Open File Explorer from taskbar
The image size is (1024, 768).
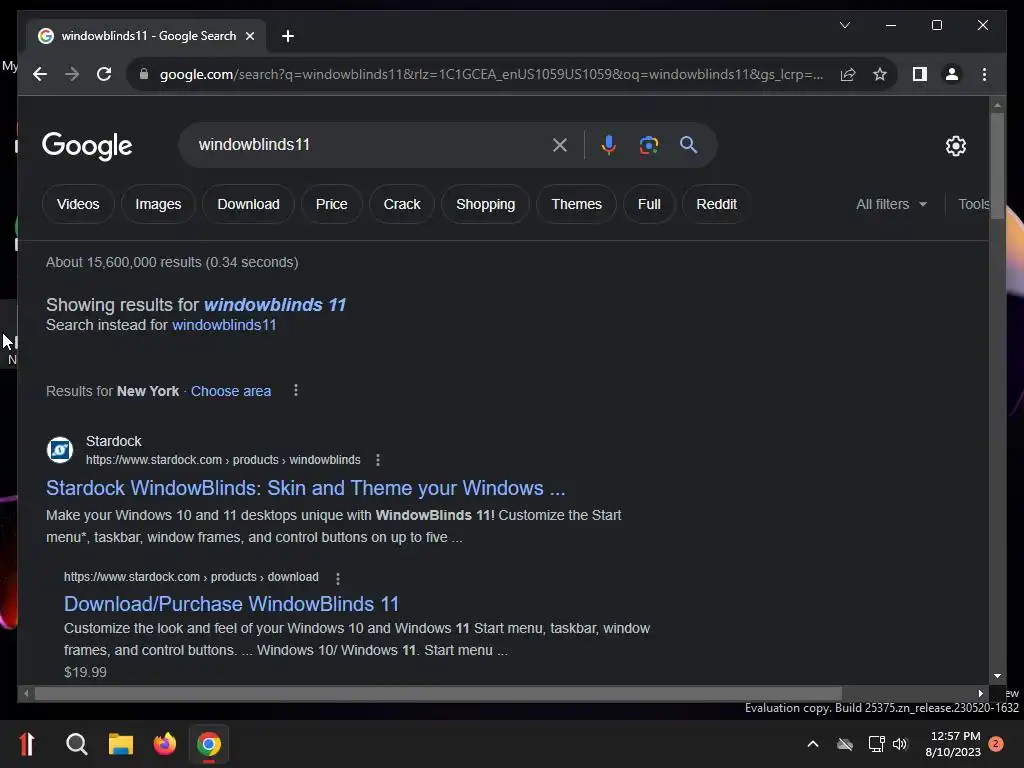pyautogui.click(x=121, y=744)
